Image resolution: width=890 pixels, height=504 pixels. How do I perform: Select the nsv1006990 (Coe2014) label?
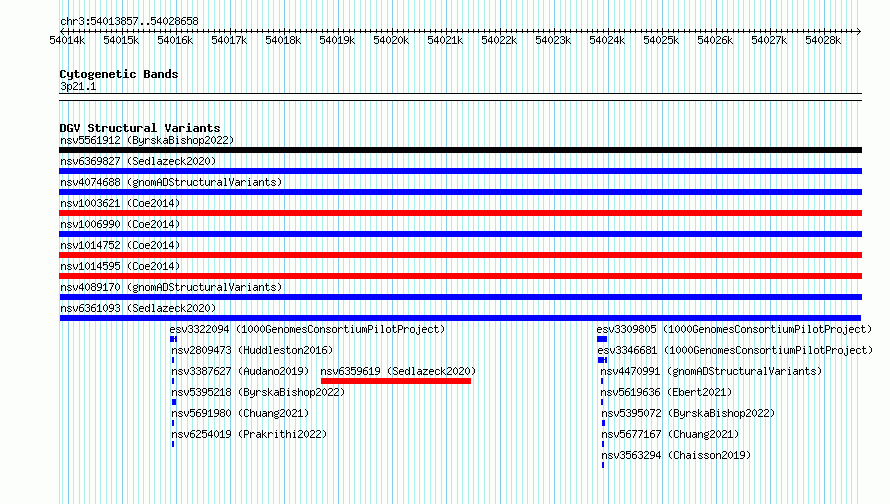tap(120, 224)
